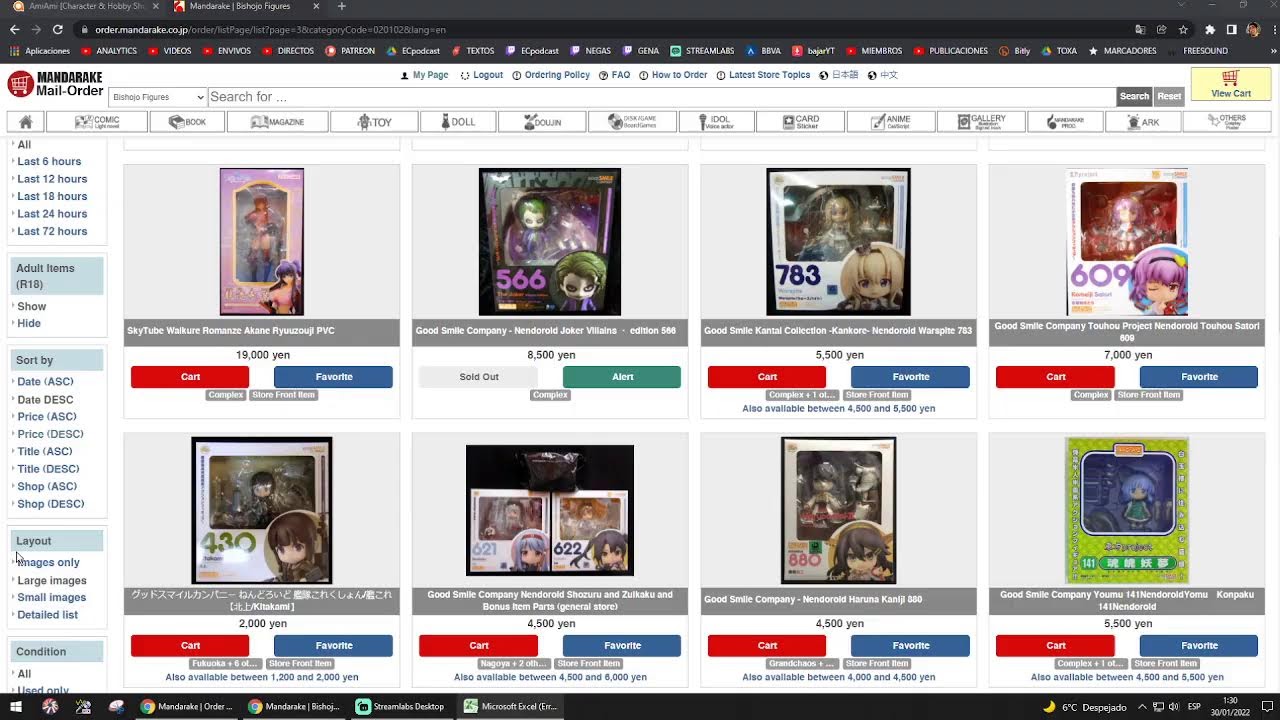Open the PATREON bookmark
The image size is (1280, 720).
click(x=350, y=51)
